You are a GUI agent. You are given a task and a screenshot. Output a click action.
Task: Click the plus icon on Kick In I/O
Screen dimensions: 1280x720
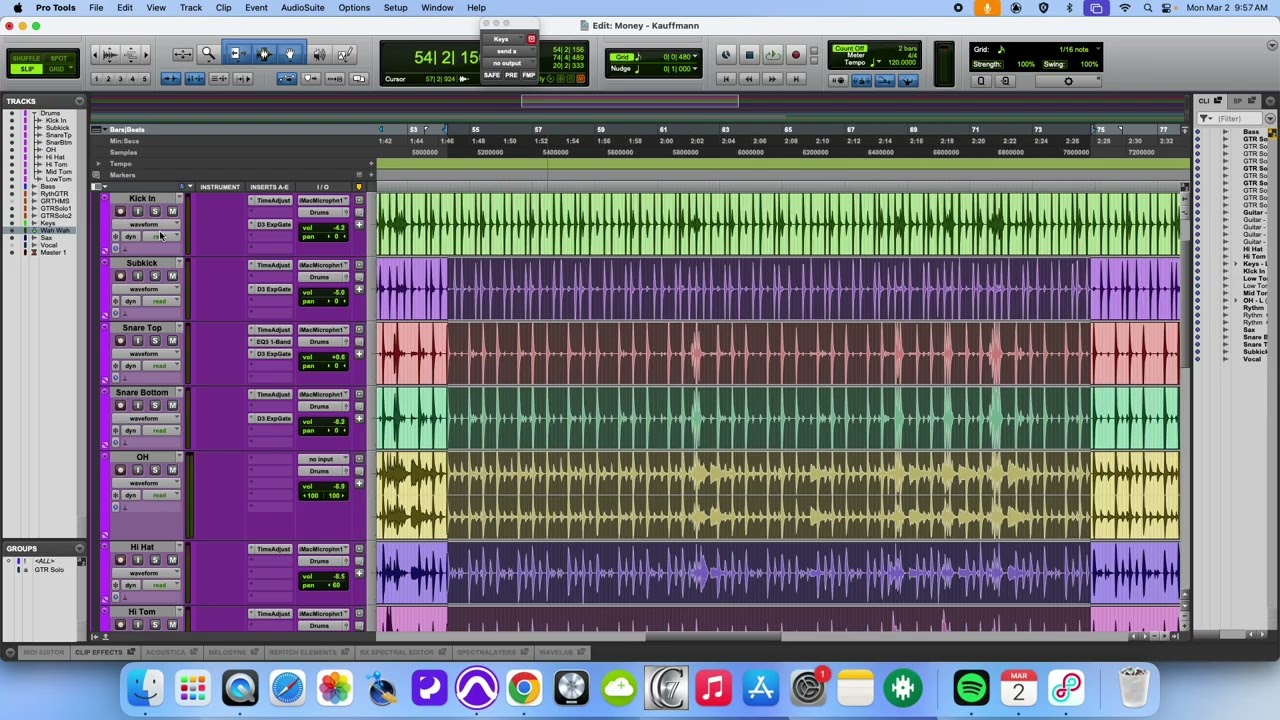[x=359, y=225]
